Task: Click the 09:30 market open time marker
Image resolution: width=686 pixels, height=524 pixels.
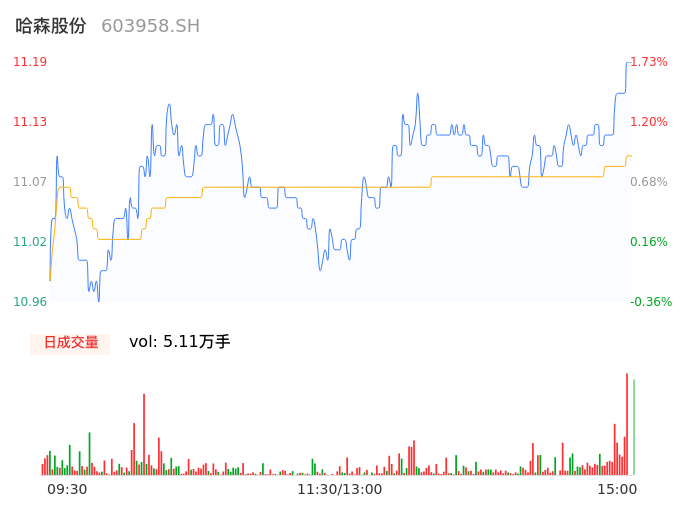Action: tap(67, 490)
